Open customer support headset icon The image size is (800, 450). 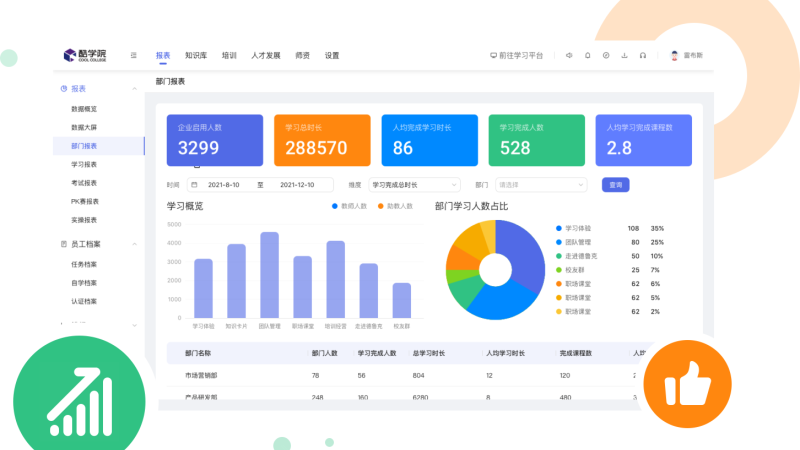point(642,55)
